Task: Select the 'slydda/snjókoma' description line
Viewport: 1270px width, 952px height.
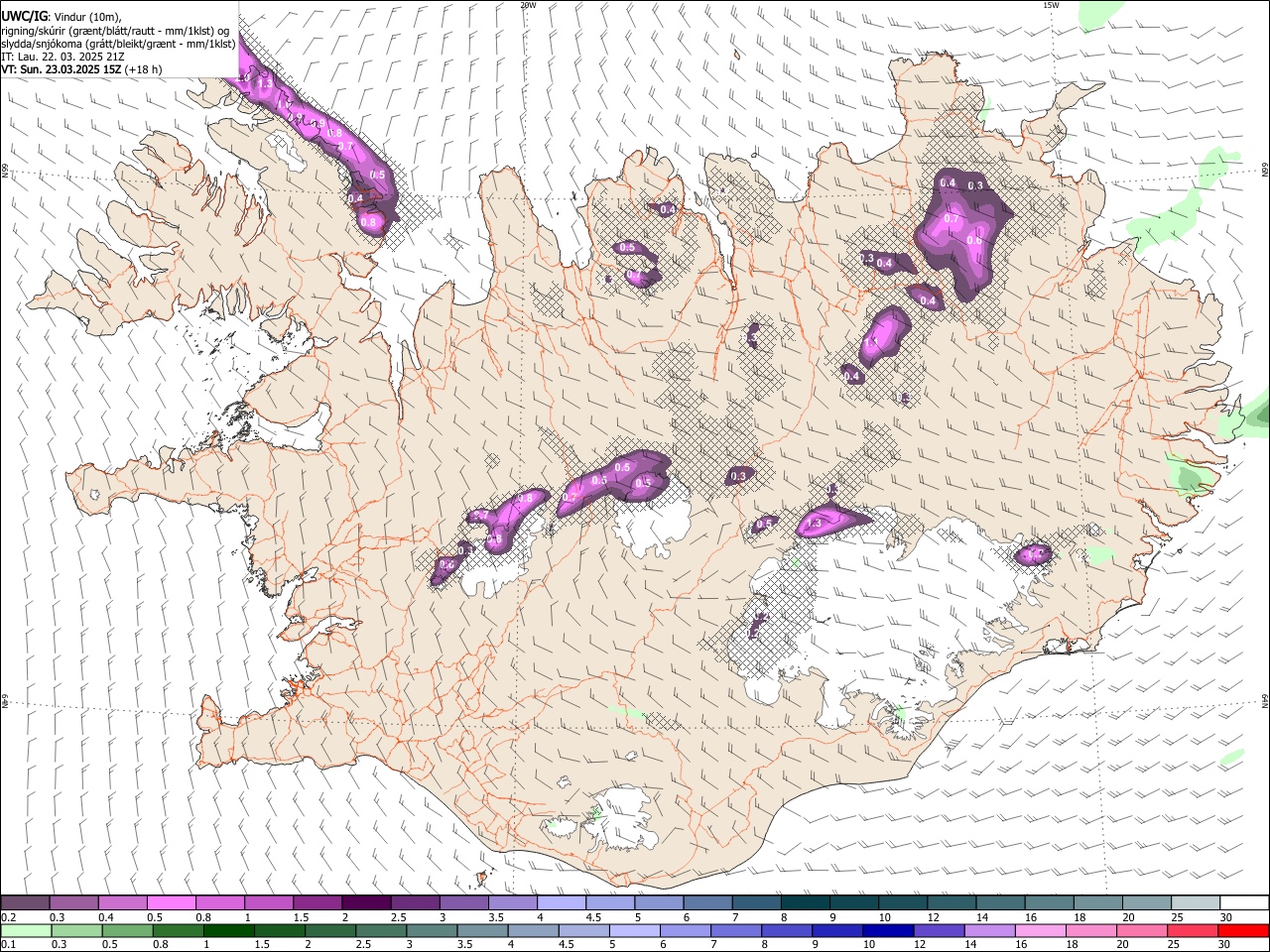Action: click(119, 44)
